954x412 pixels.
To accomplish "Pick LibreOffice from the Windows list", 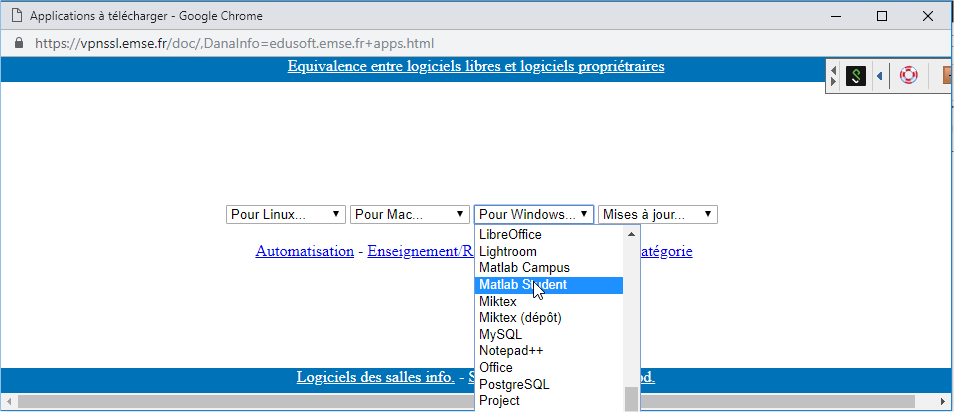I will point(510,235).
